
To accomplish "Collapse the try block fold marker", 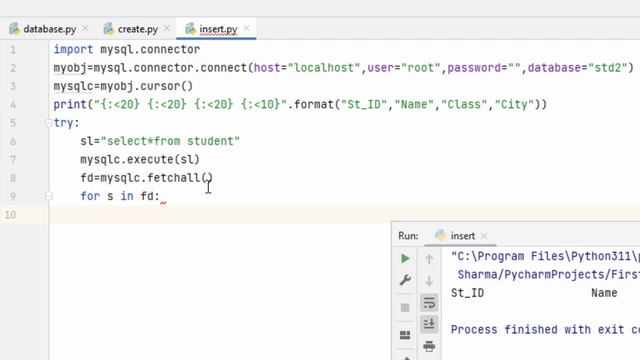I will [x=49, y=123].
